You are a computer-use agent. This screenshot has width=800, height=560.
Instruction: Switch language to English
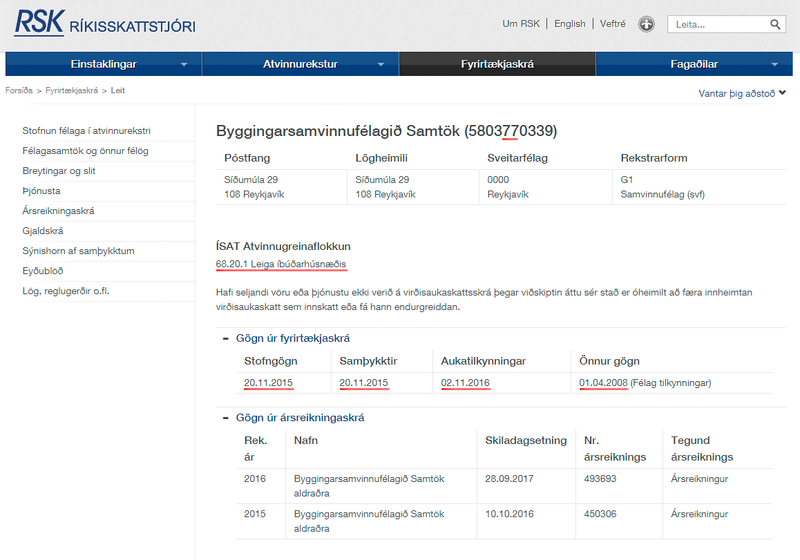(569, 24)
